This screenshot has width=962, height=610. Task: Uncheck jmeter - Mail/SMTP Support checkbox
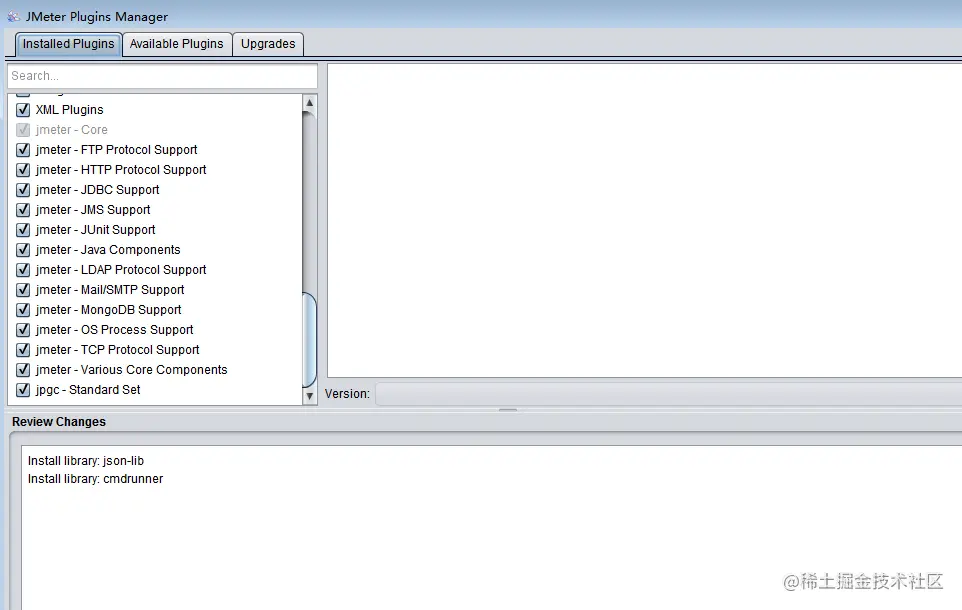(23, 290)
